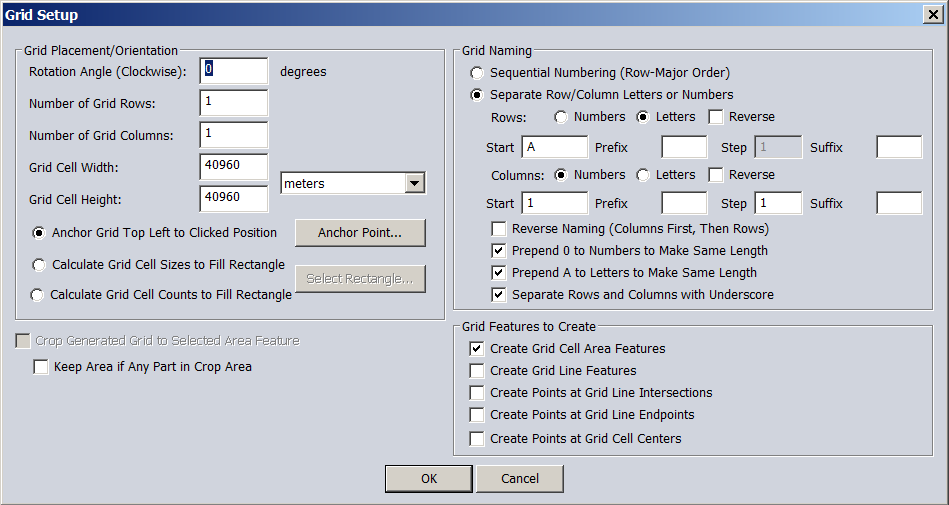Screen dimensions: 949x505
Task: Select Sequential Numbering (Row-Major Order) option
Action: coord(477,73)
